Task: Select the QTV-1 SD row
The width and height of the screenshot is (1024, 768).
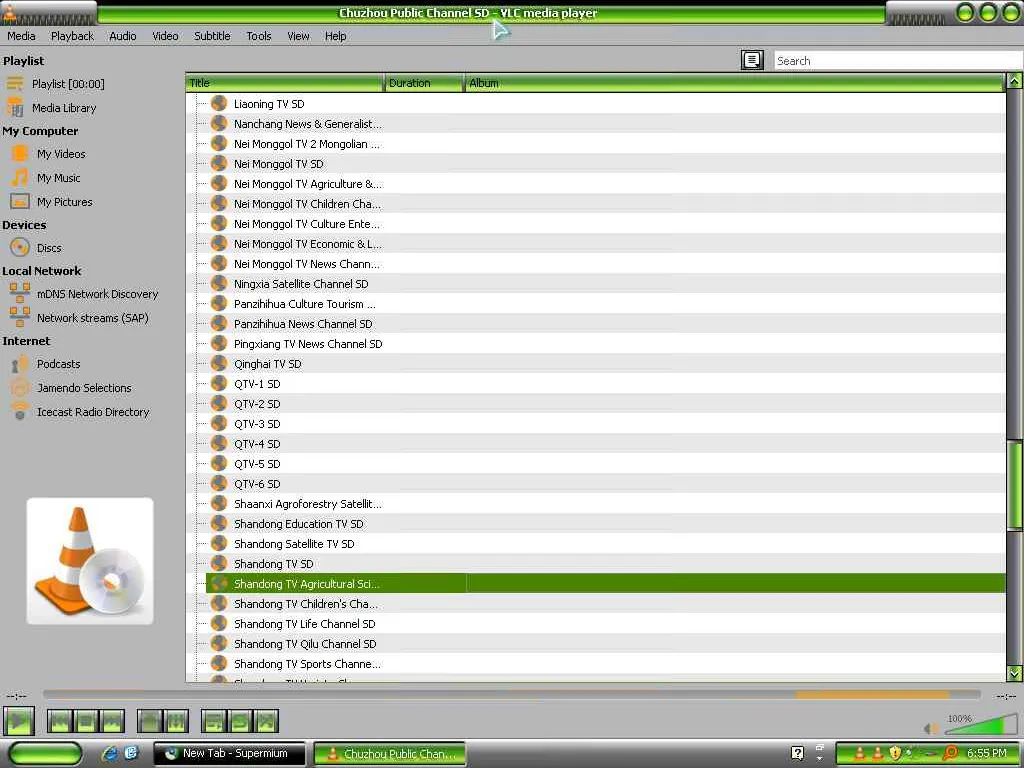Action: (x=596, y=384)
